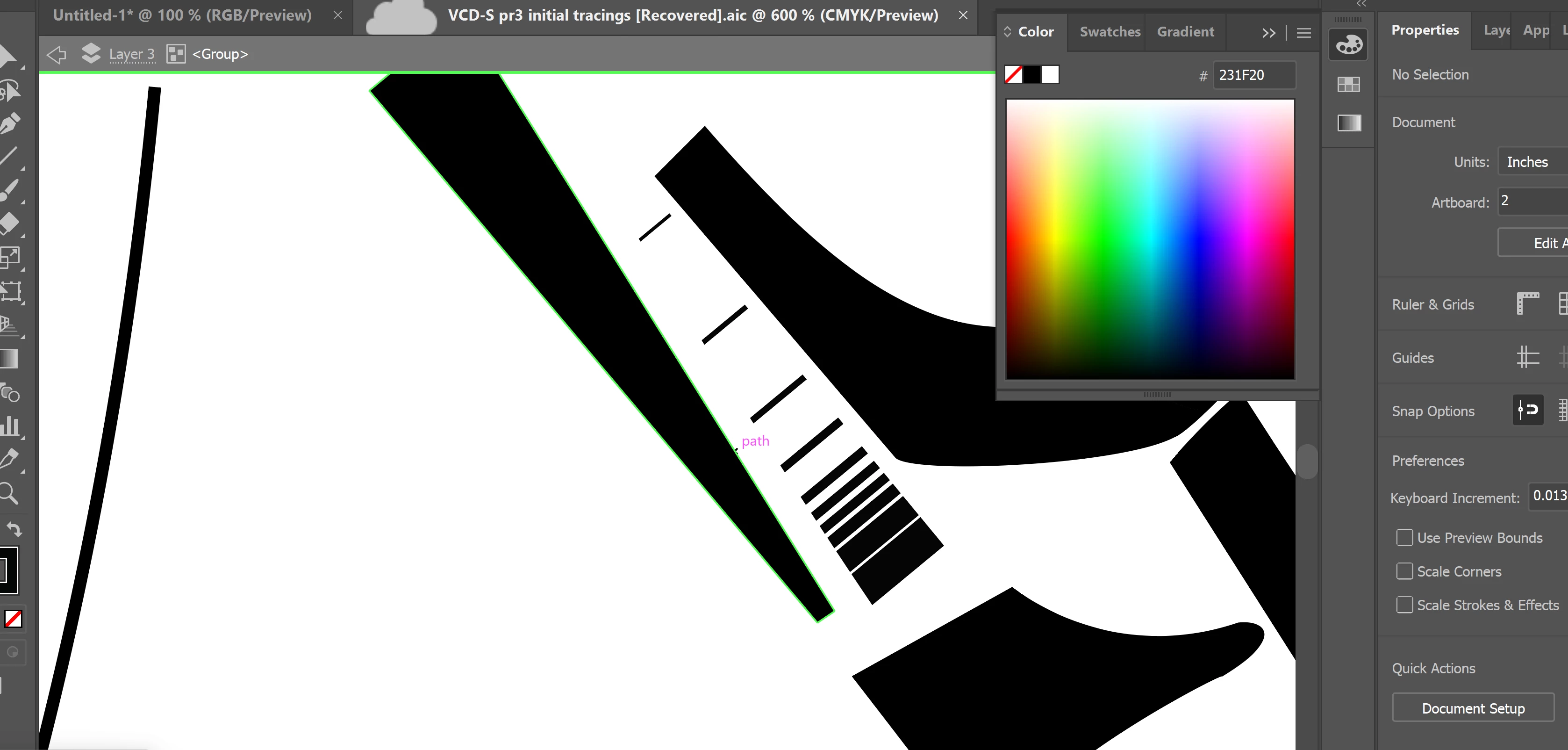Click the exit isolation mode back arrow
Screen dimensions: 1568x750
[x=57, y=54]
